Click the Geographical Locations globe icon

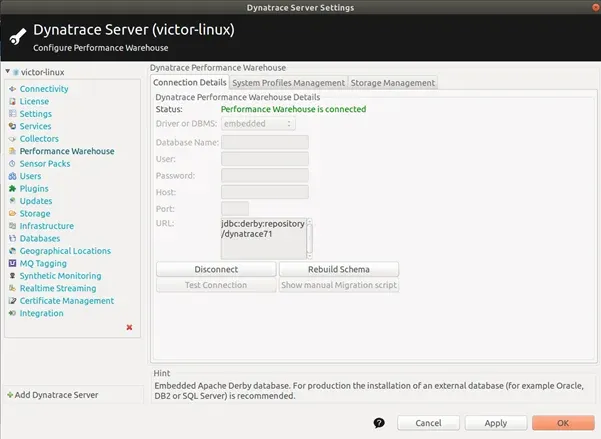tap(13, 251)
